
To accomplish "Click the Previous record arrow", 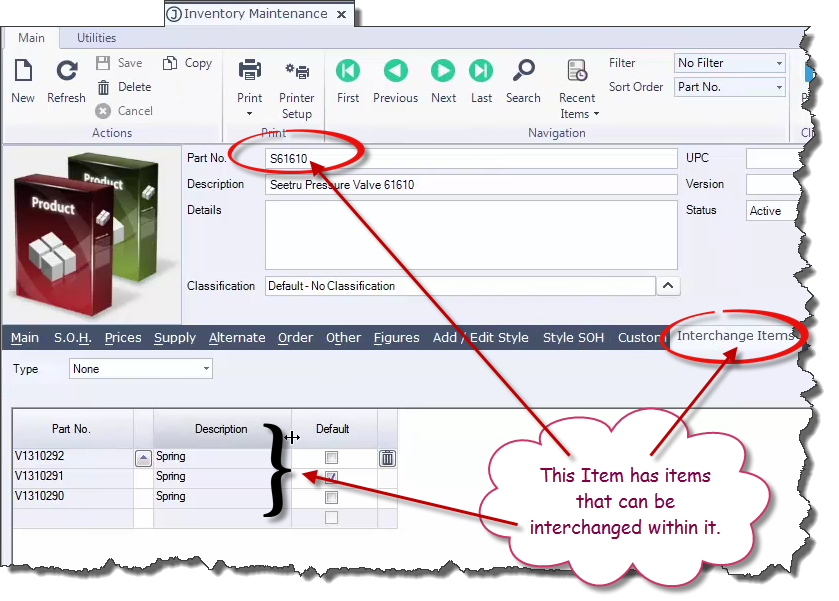I will coord(395,71).
